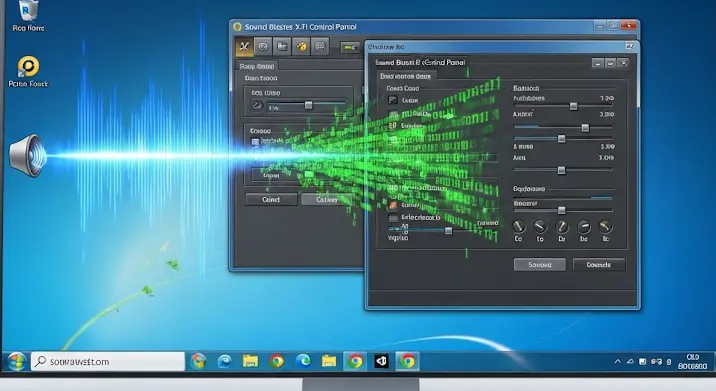This screenshot has width=716, height=391.
Task: Select the single tab in the back control panel window
Action: [257, 66]
